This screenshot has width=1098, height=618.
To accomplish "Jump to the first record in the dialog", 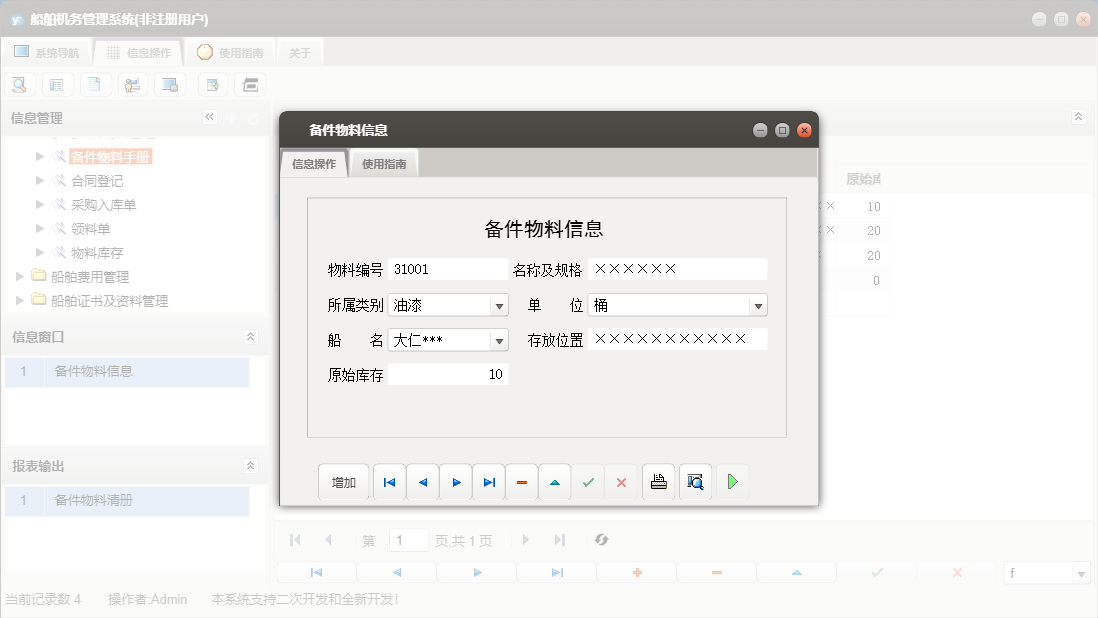I will (x=389, y=481).
